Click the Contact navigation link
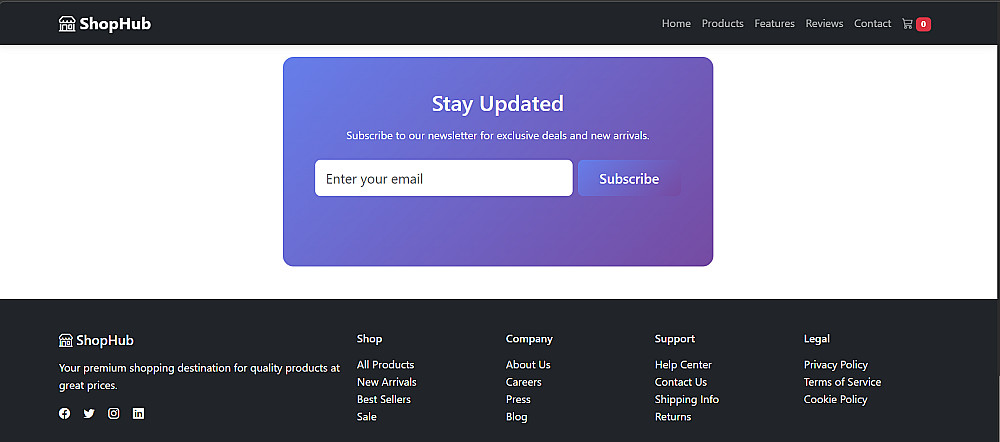The width and height of the screenshot is (1000, 442). tap(872, 24)
